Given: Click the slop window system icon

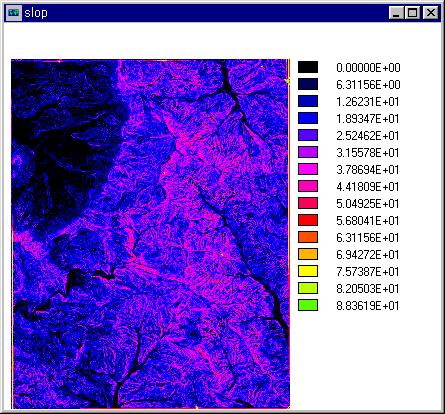Looking at the screenshot, I should pyautogui.click(x=14, y=13).
